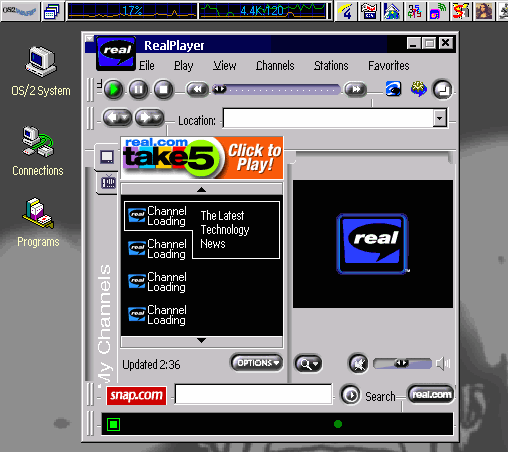Screen dimensions: 508x452
Task: Click the snap.com search text field
Action: point(253,394)
